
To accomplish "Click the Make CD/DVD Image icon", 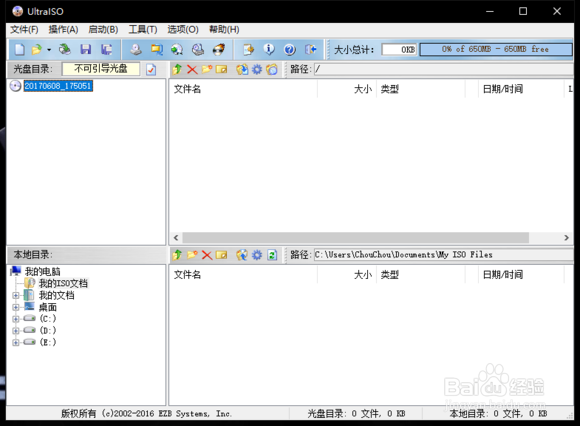I will (x=136, y=49).
